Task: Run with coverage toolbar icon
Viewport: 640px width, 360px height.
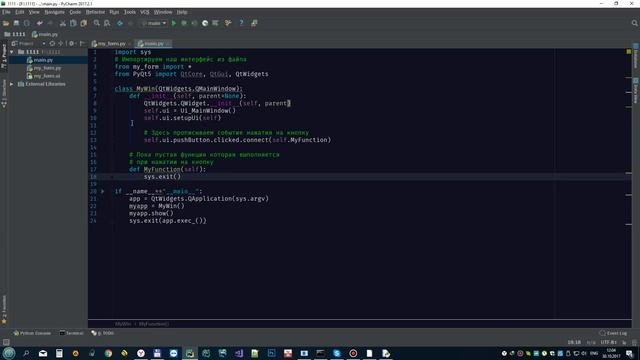Action: [x=195, y=23]
